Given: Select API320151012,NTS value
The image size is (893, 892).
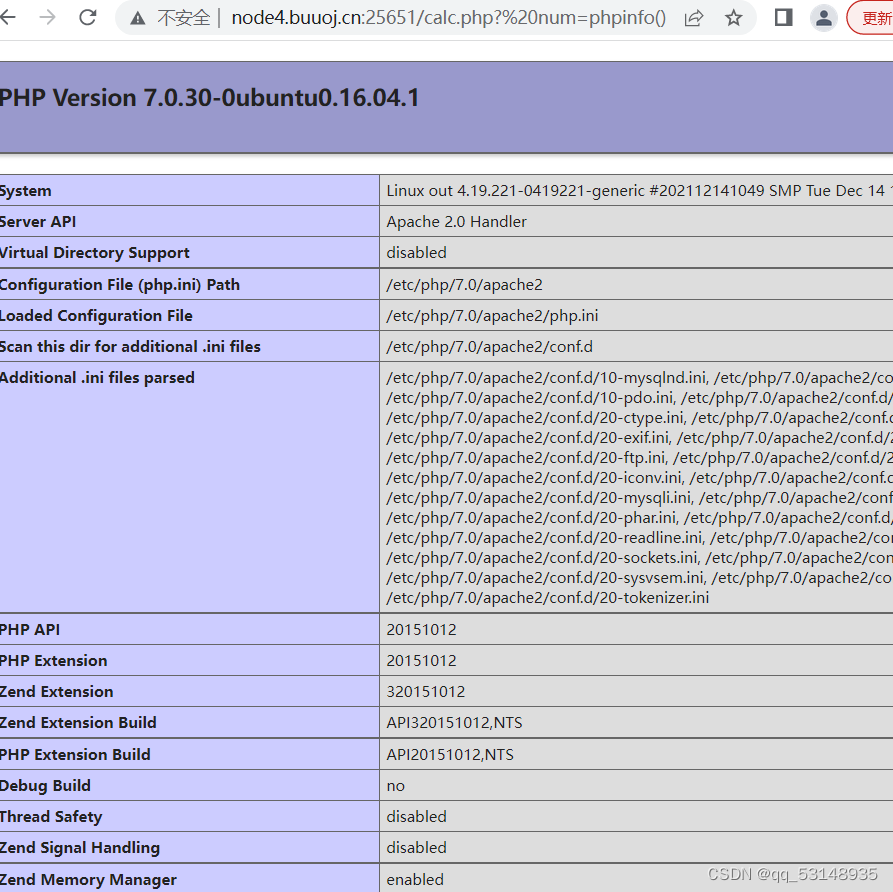Looking at the screenshot, I should tap(454, 723).
